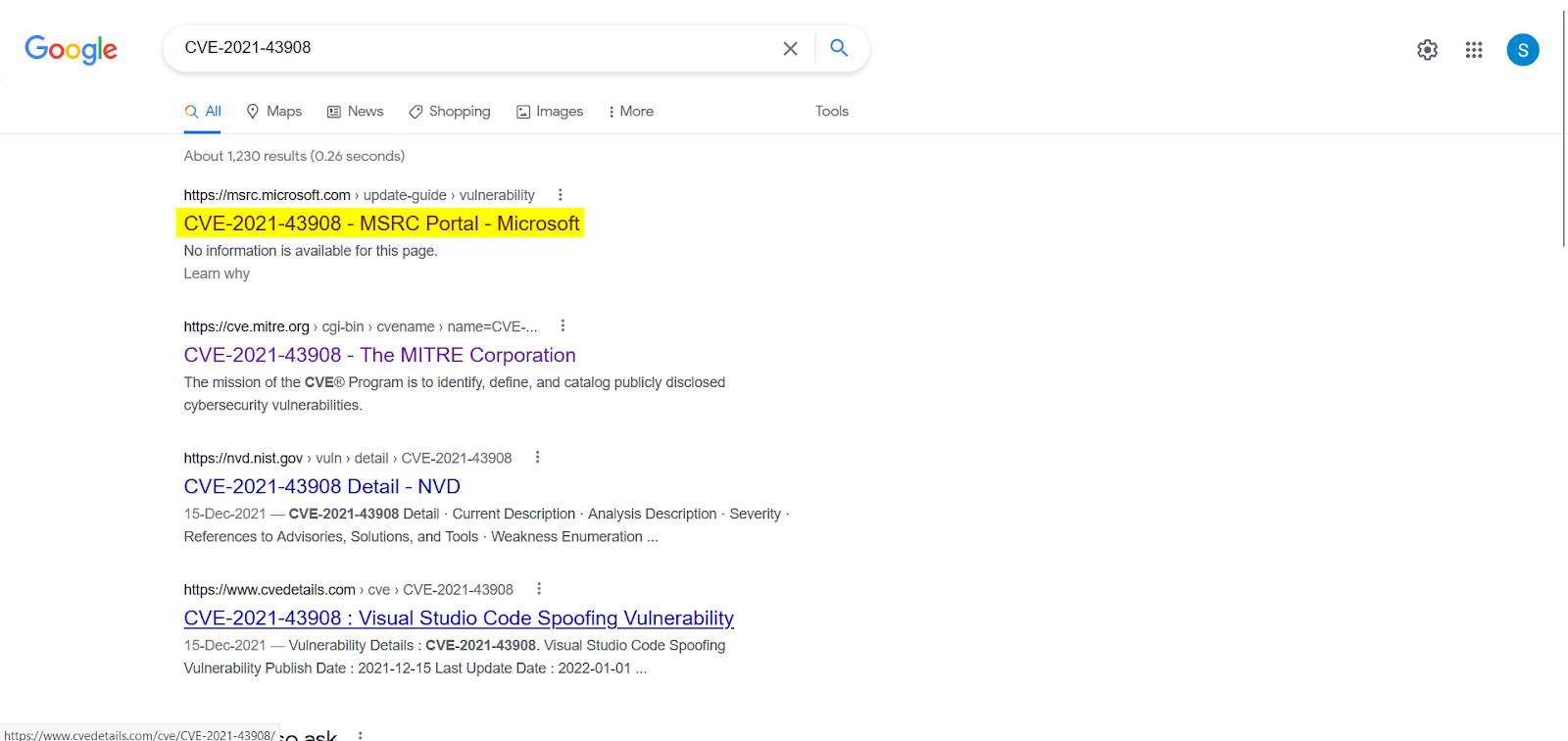Switch to the News tab
This screenshot has width=1568, height=741.
355,112
